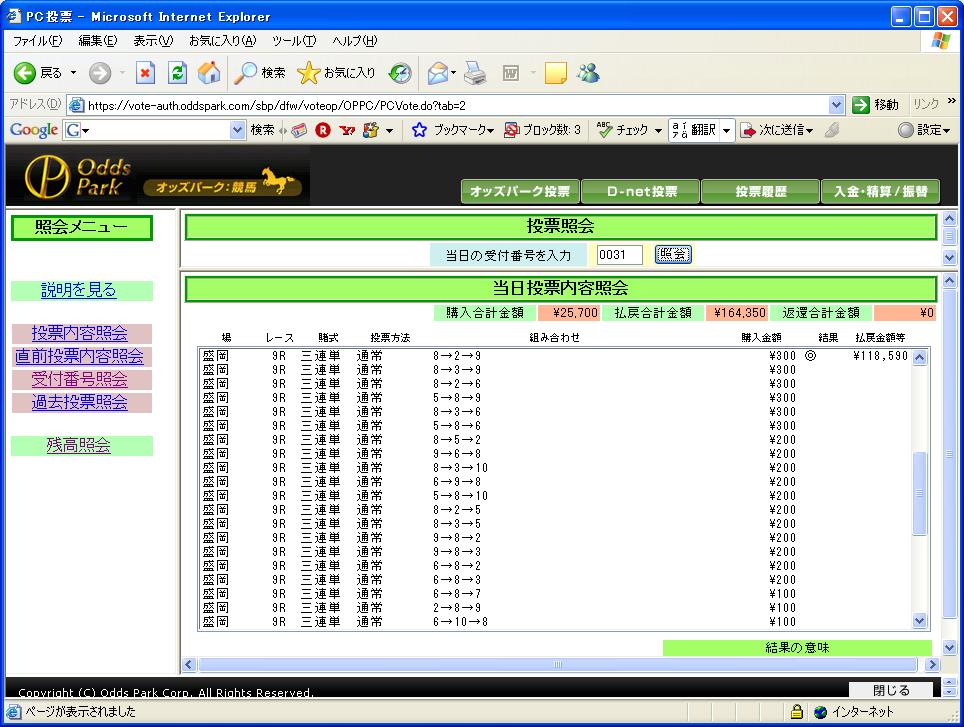
Task: Open the address bar dropdown arrow
Action: (836, 105)
